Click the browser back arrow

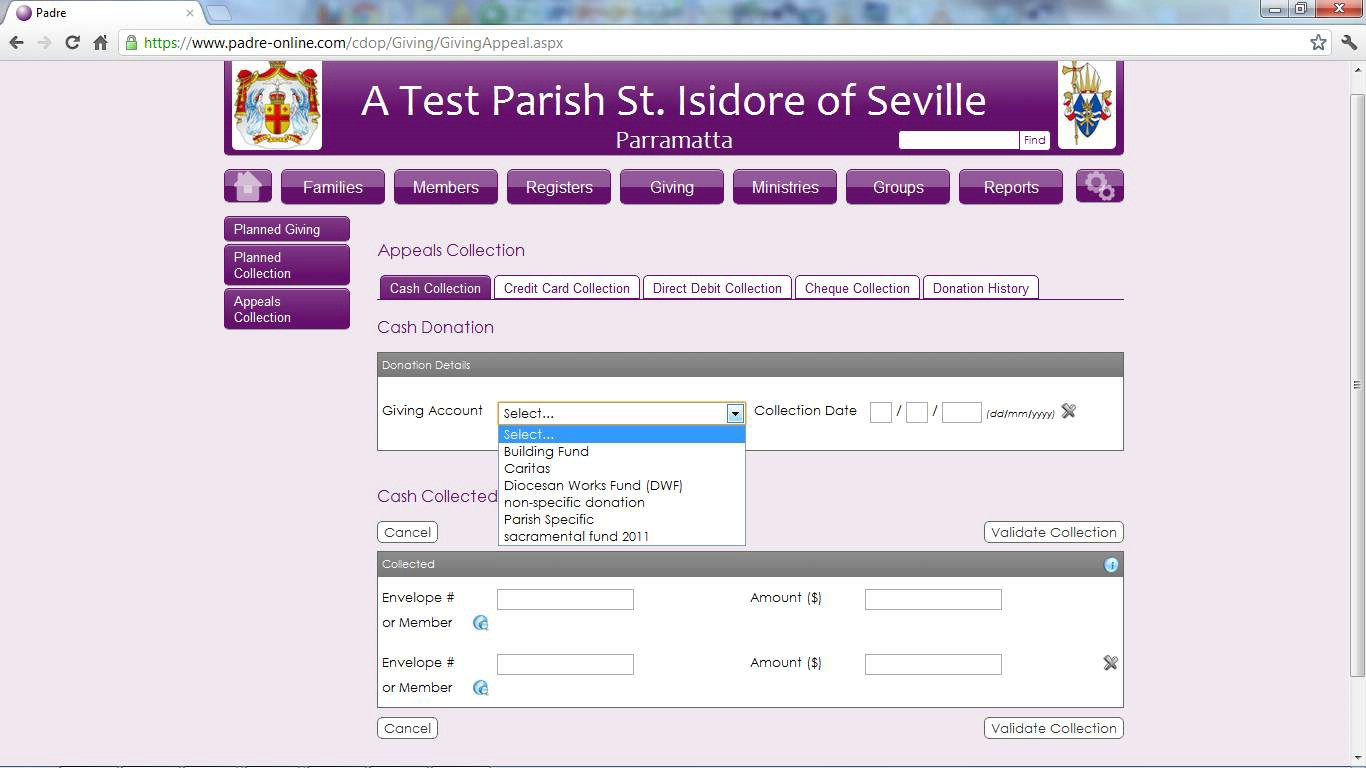tap(16, 43)
